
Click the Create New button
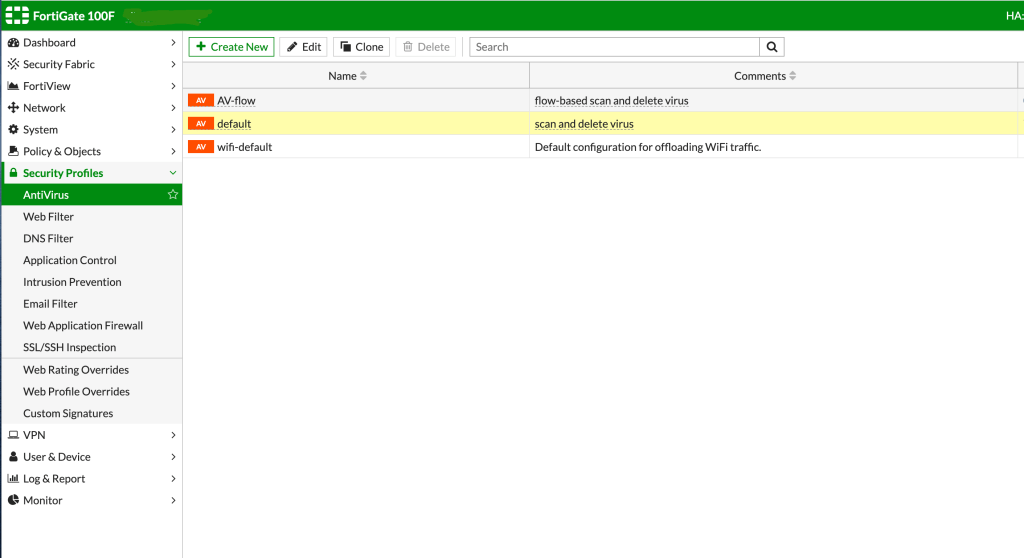(x=231, y=47)
